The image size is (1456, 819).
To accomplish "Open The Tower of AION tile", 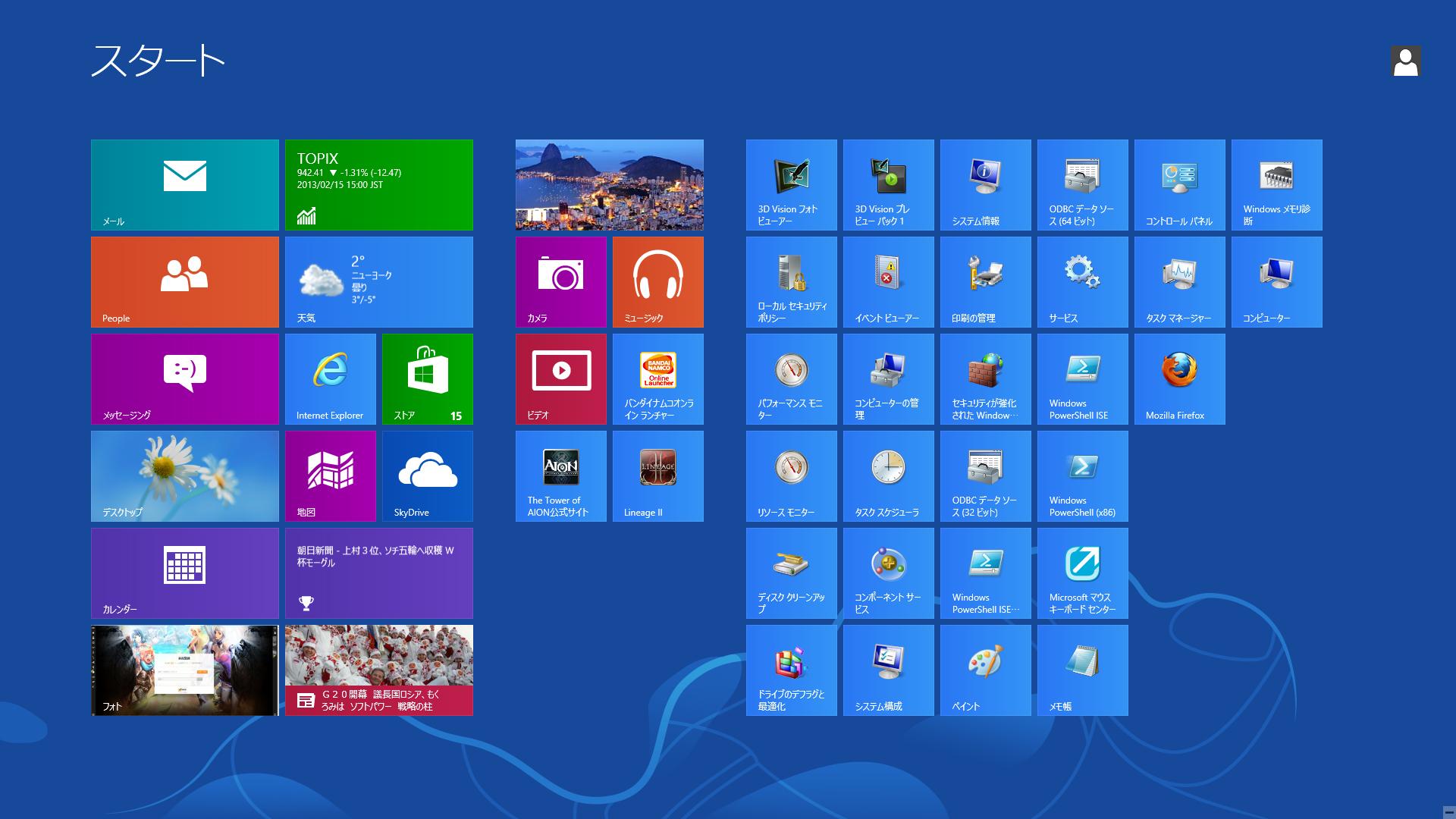I will click(560, 475).
